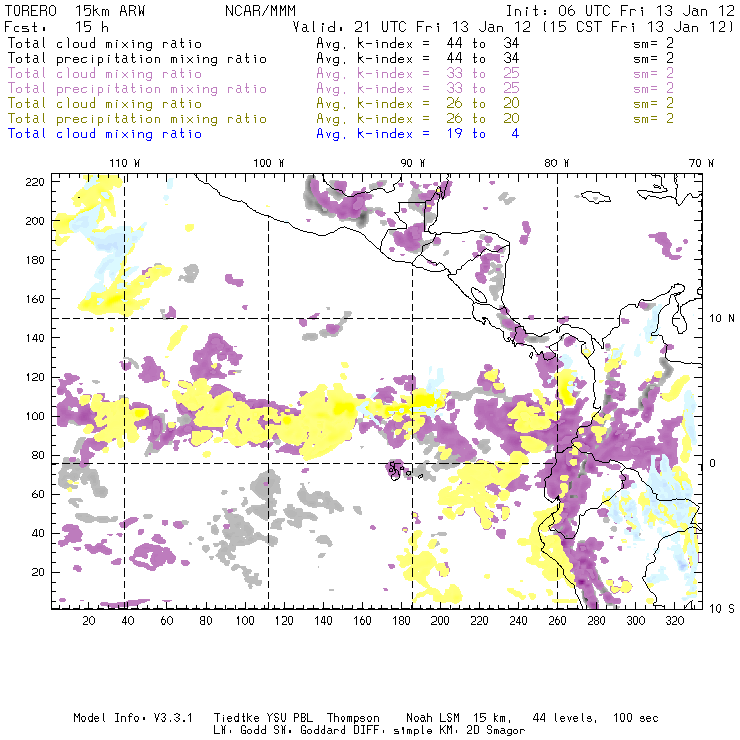Click the "140" tick on the vertical axis
The image size is (740, 740).
tap(34, 338)
